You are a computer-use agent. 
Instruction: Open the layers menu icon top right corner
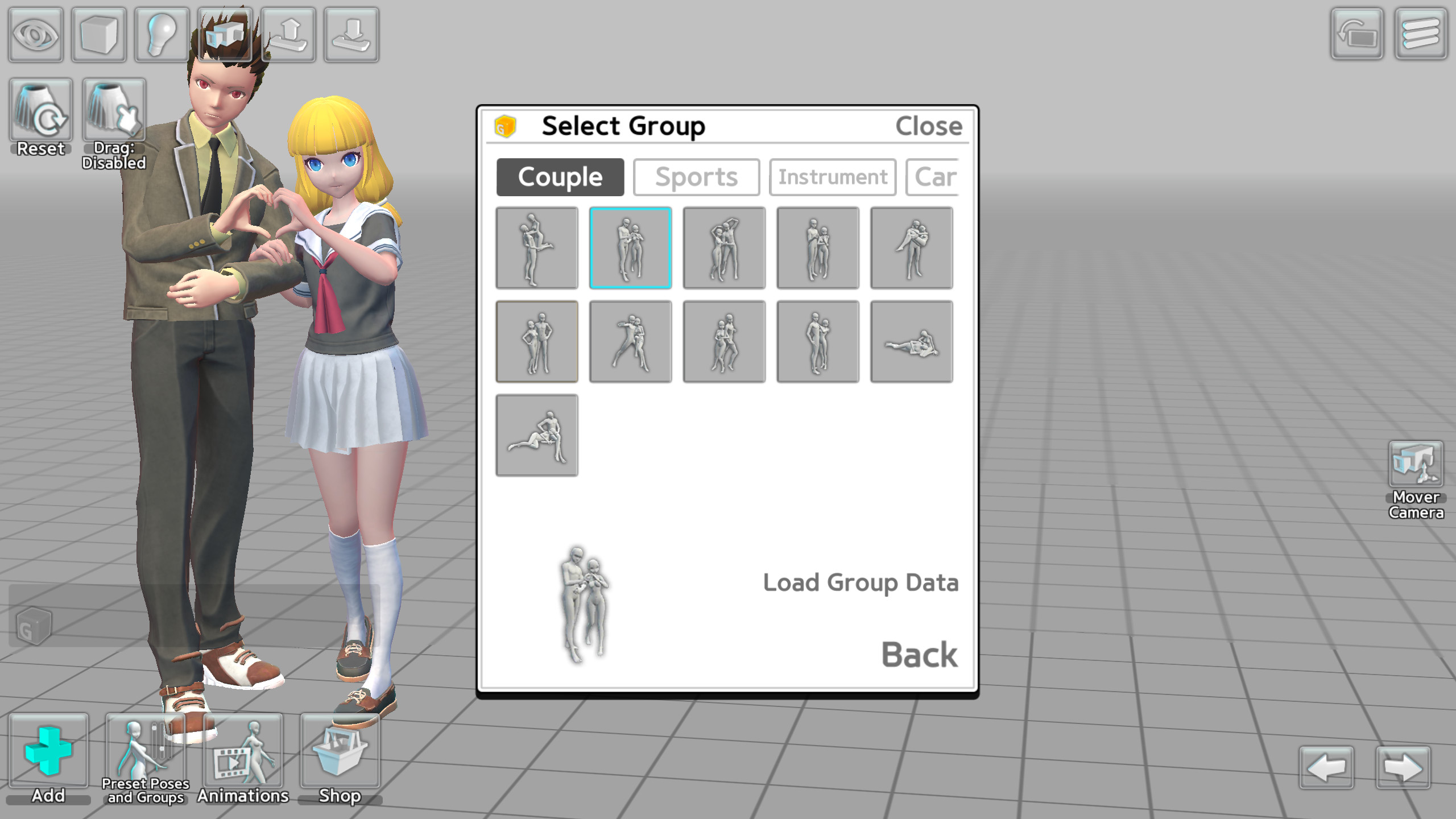click(1421, 35)
